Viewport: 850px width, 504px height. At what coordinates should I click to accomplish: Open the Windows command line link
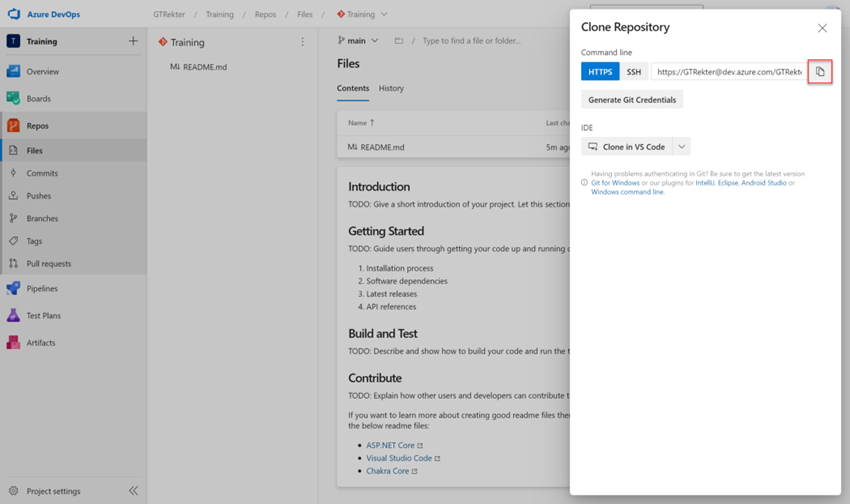627,192
